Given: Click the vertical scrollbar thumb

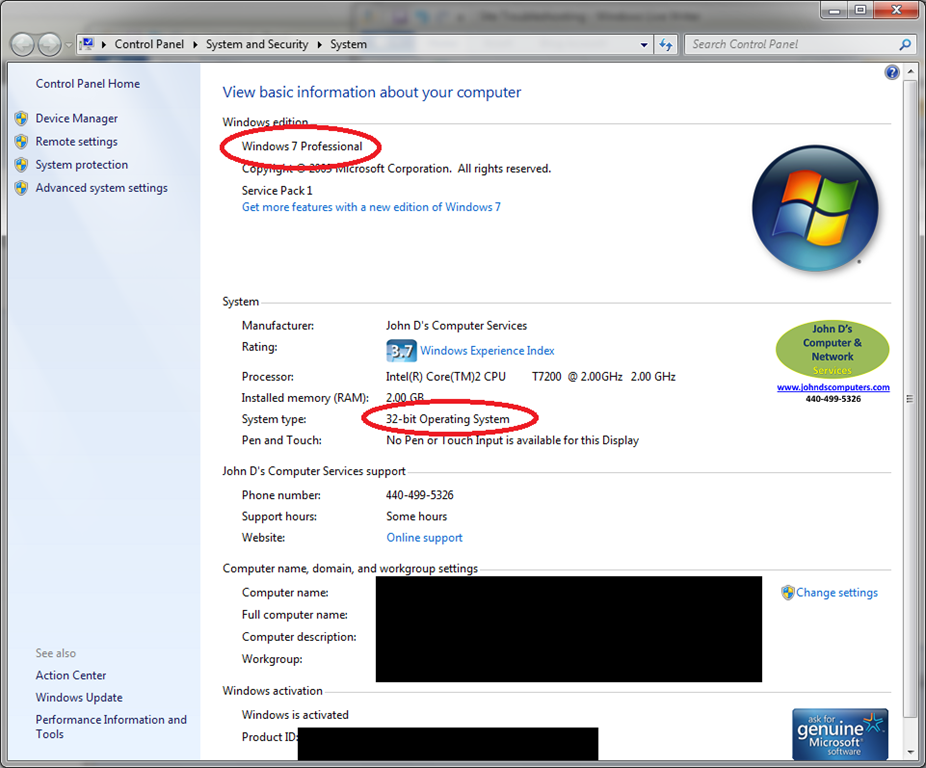Looking at the screenshot, I should [x=910, y=399].
